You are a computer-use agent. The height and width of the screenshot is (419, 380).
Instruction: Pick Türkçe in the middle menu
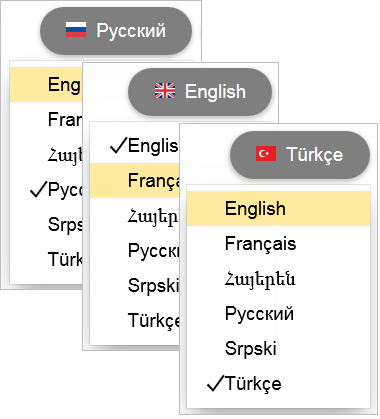135,320
